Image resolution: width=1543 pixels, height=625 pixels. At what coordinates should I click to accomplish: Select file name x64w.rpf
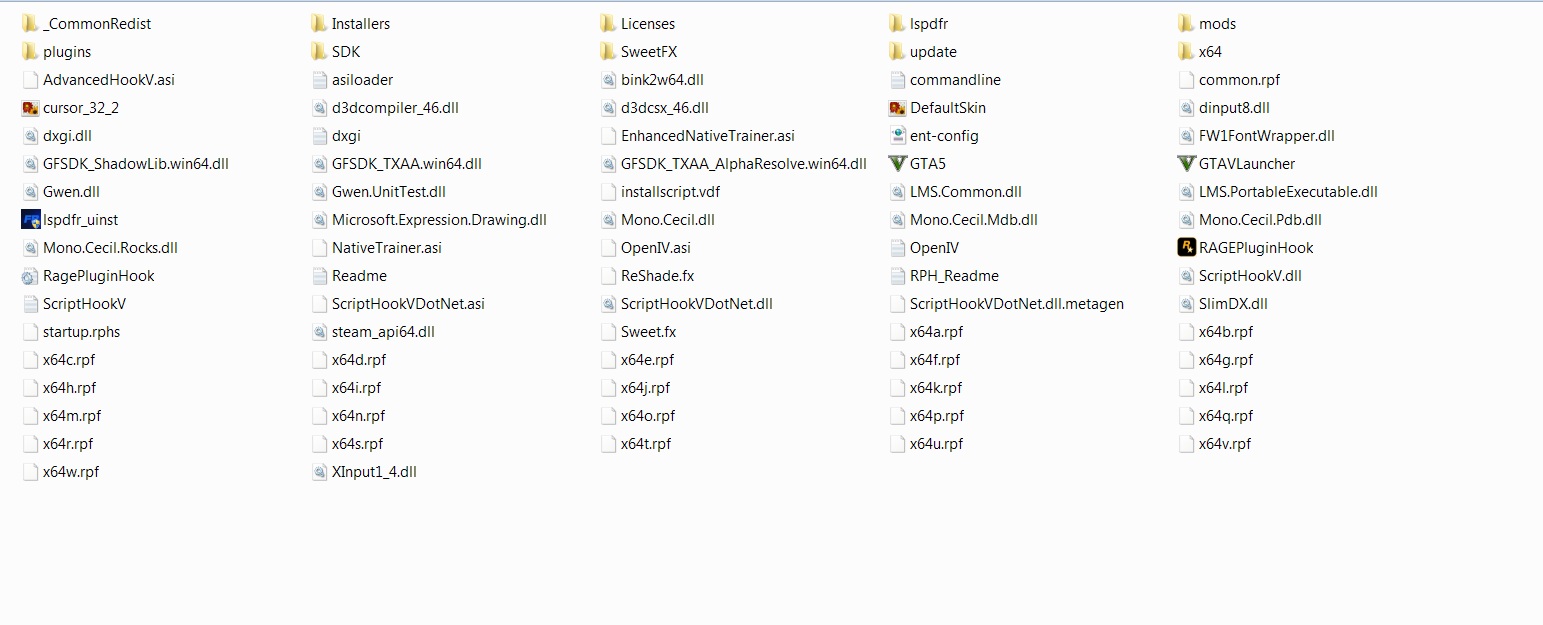tap(71, 472)
